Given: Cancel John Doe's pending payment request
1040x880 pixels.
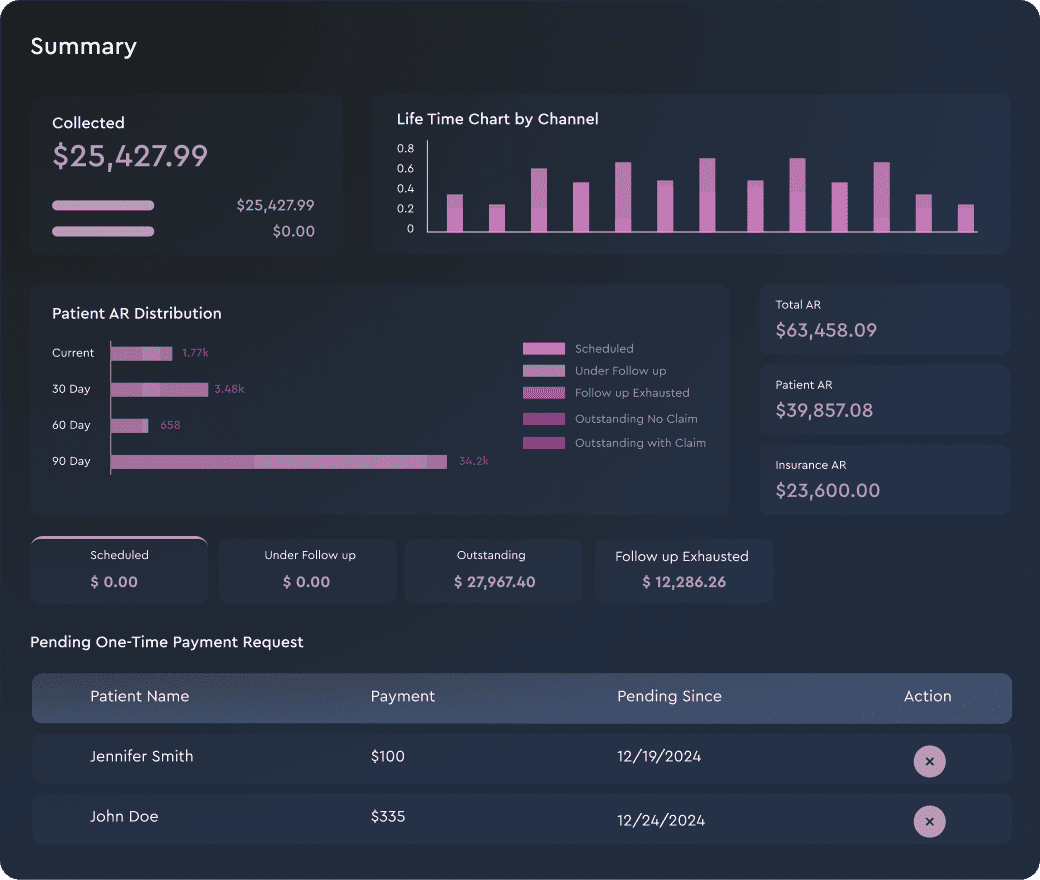Looking at the screenshot, I should coord(929,822).
